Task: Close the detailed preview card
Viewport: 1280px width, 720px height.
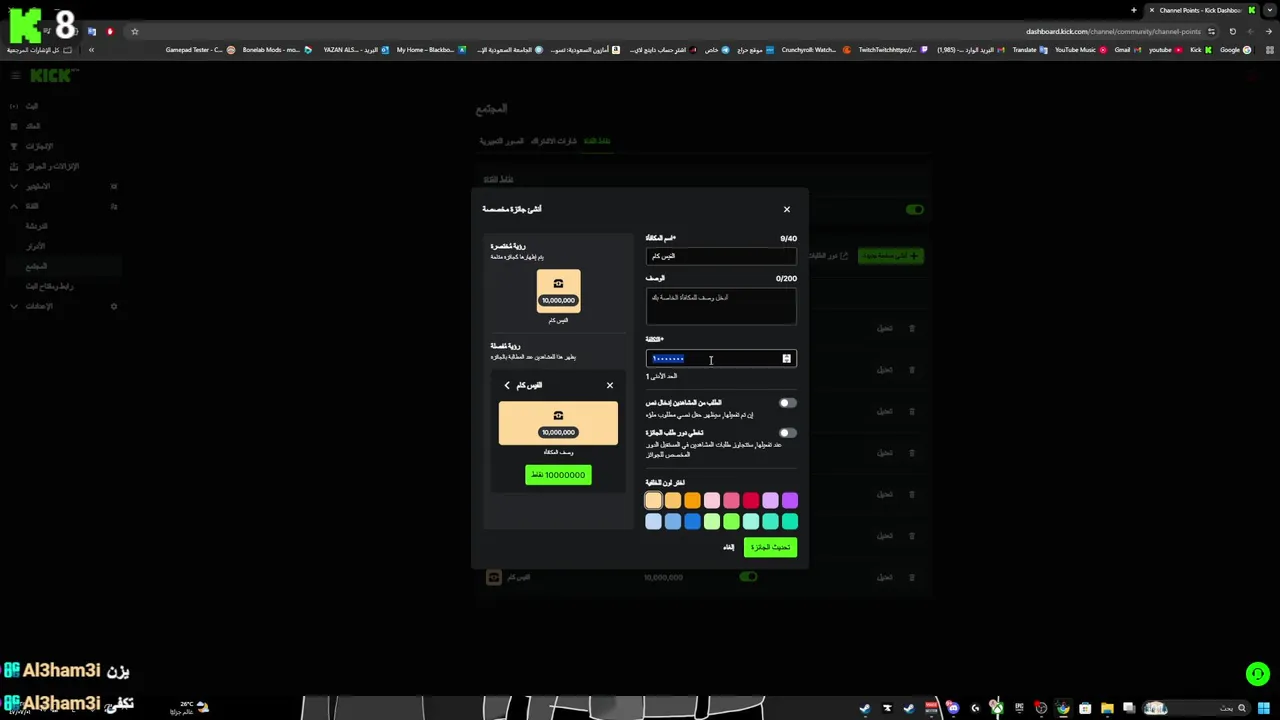Action: point(610,385)
